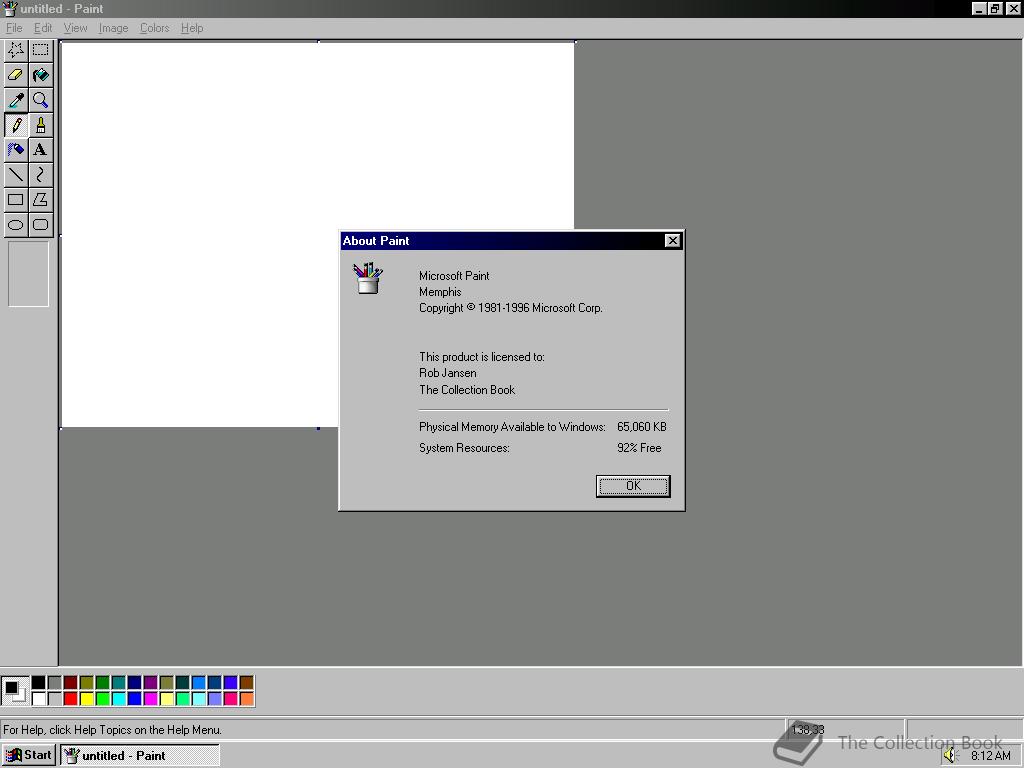The image size is (1024, 768).
Task: Pick the white palette swatch
Action: click(39, 699)
